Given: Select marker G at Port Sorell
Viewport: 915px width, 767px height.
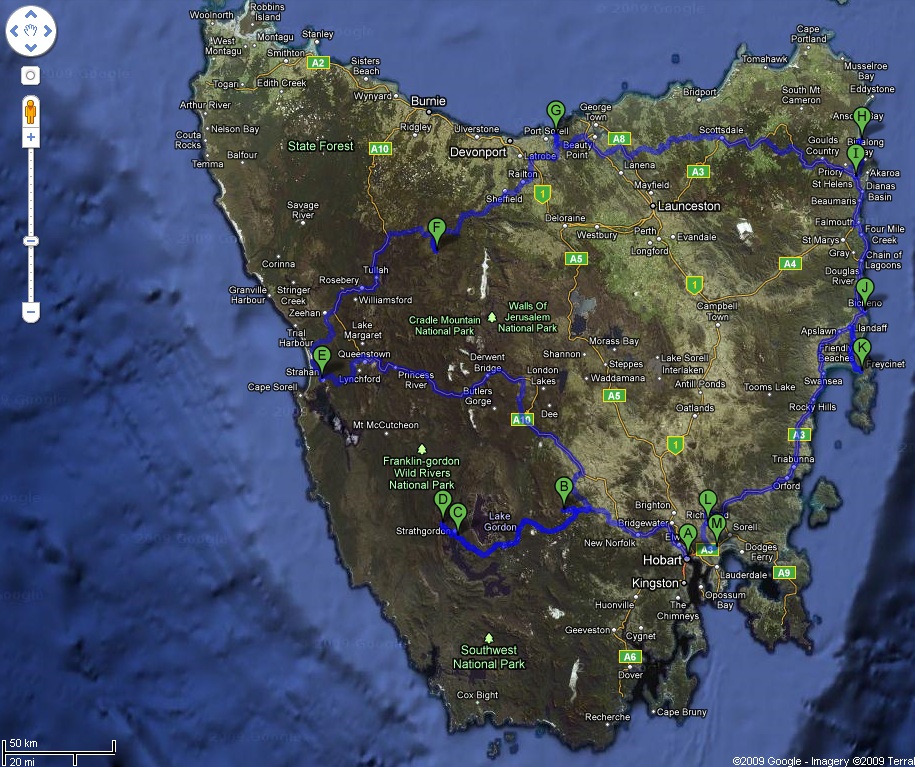Looking at the screenshot, I should pyautogui.click(x=556, y=112).
